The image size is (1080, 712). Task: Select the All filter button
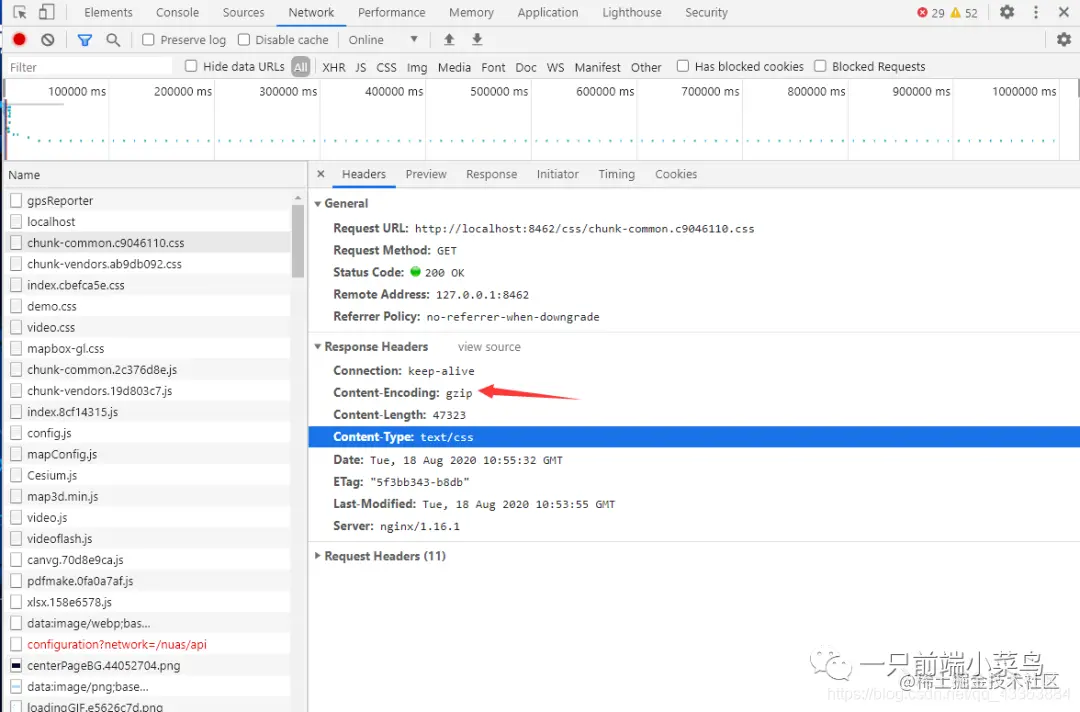tap(301, 67)
